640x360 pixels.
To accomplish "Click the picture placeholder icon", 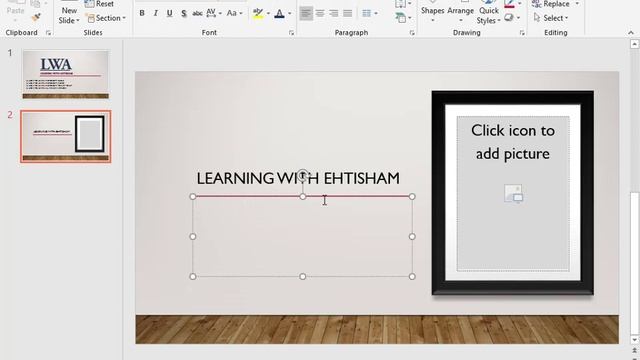I will [513, 193].
